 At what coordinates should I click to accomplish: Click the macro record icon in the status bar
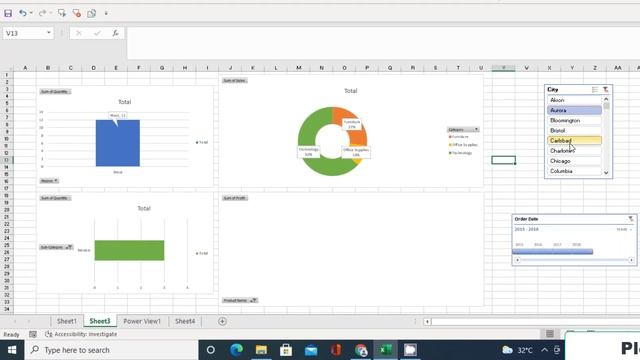(33, 334)
